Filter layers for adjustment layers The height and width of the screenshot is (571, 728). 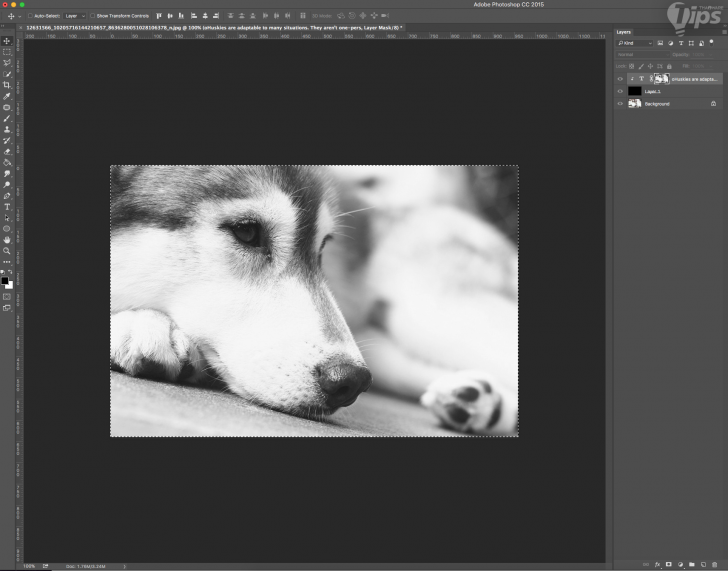click(x=670, y=43)
